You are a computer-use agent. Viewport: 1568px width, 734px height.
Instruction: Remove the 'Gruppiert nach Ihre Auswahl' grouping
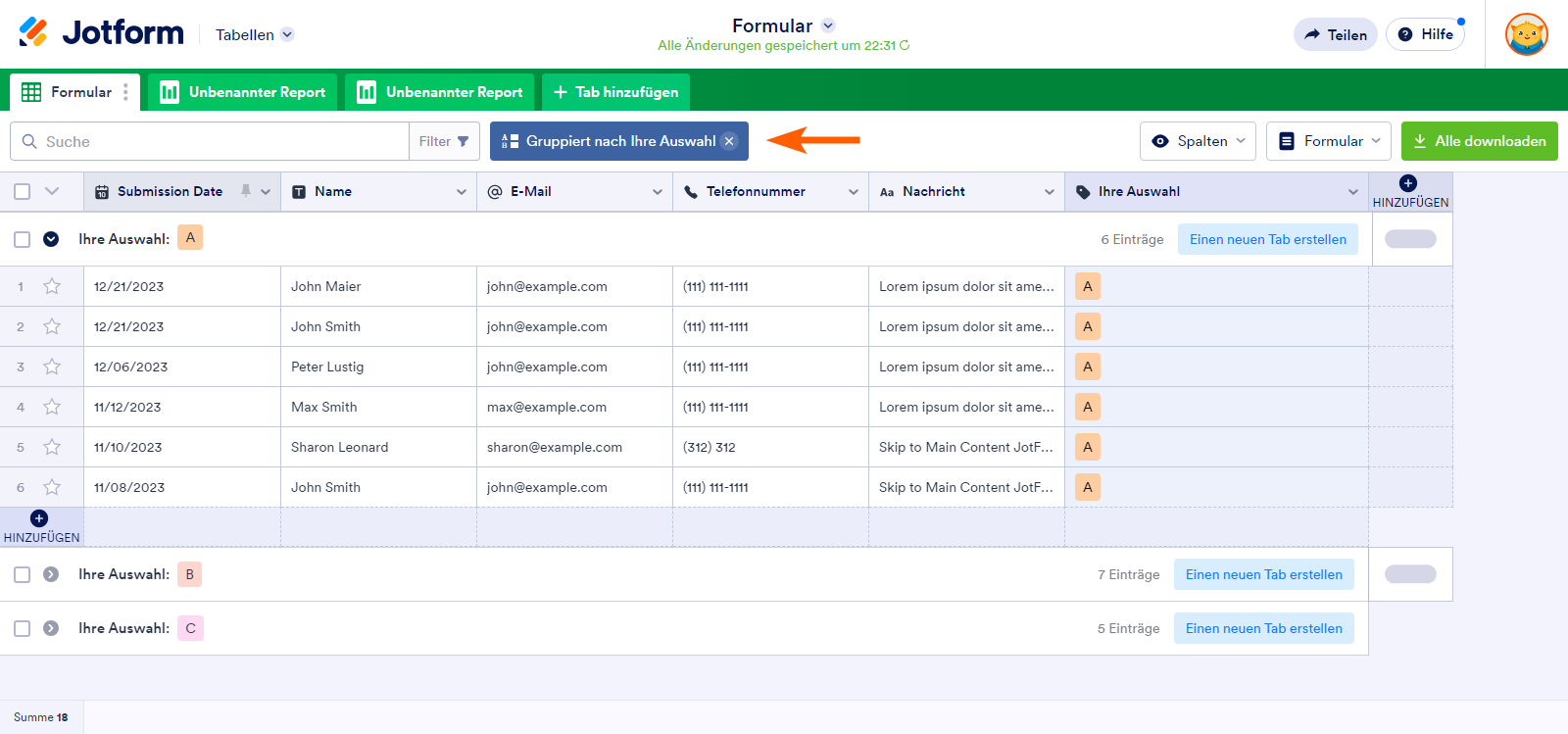tap(729, 141)
